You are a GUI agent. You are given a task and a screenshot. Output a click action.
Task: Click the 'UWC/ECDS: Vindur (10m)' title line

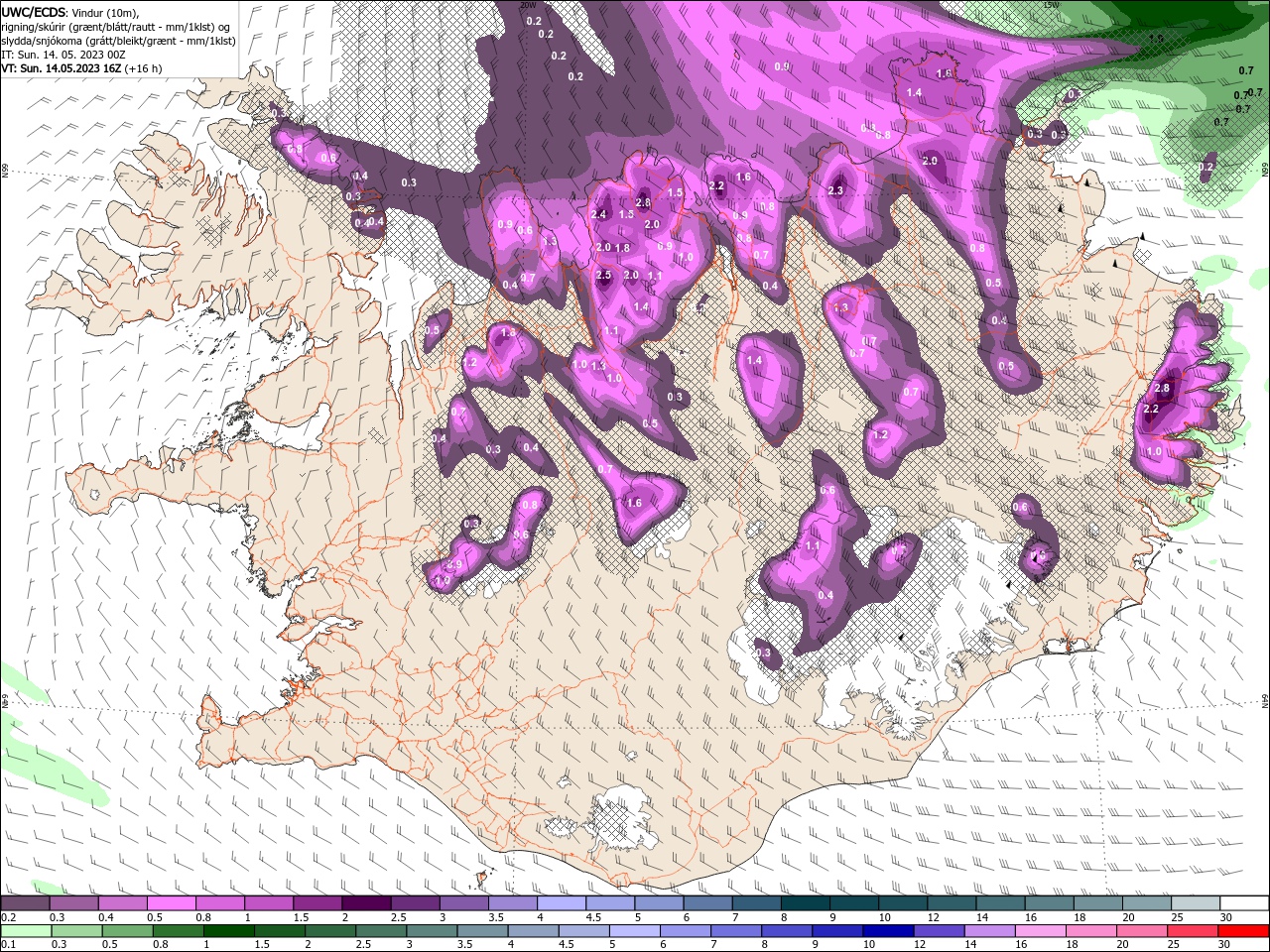point(71,12)
